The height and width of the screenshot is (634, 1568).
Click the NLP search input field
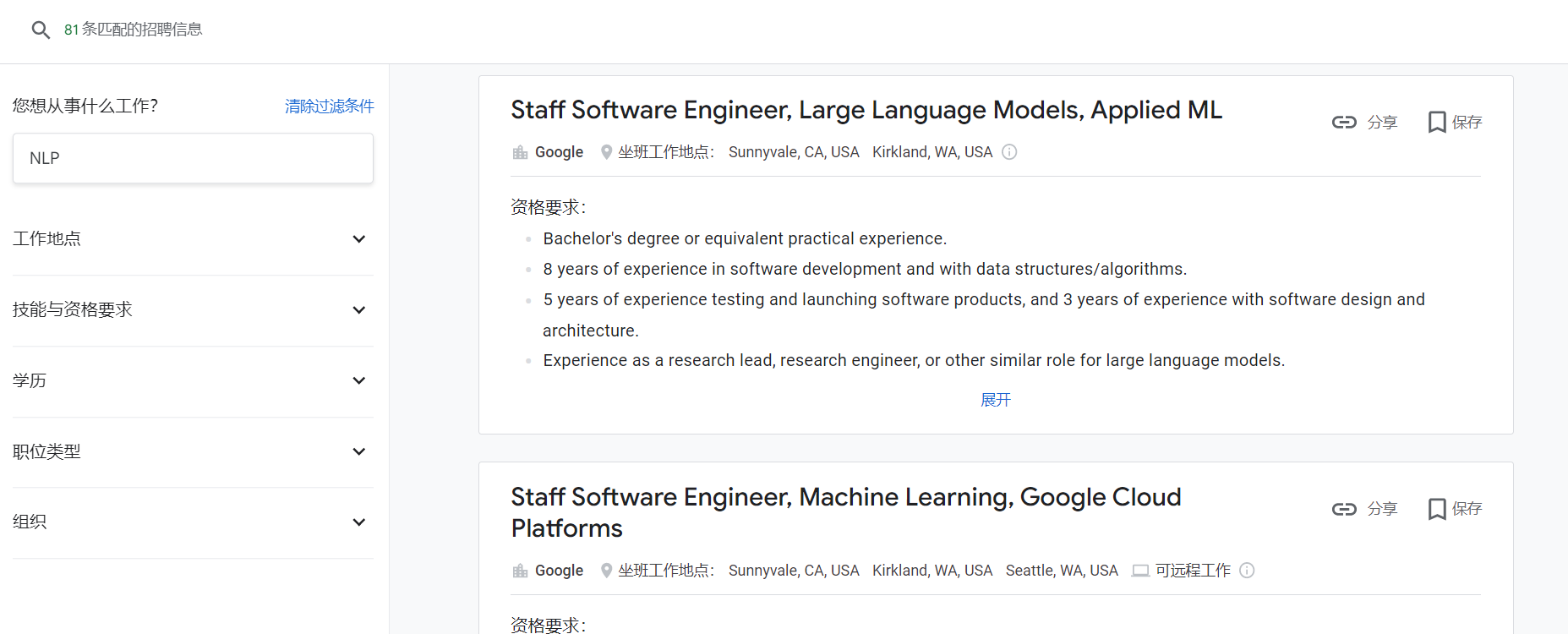point(193,158)
